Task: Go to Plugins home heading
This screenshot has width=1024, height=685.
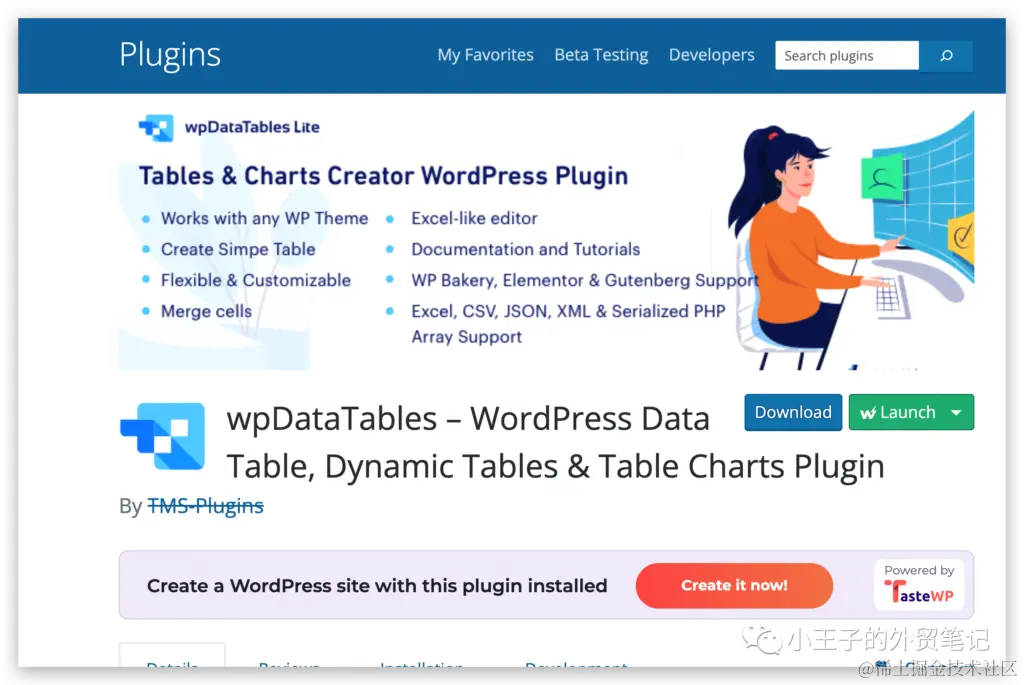Action: pyautogui.click(x=170, y=55)
